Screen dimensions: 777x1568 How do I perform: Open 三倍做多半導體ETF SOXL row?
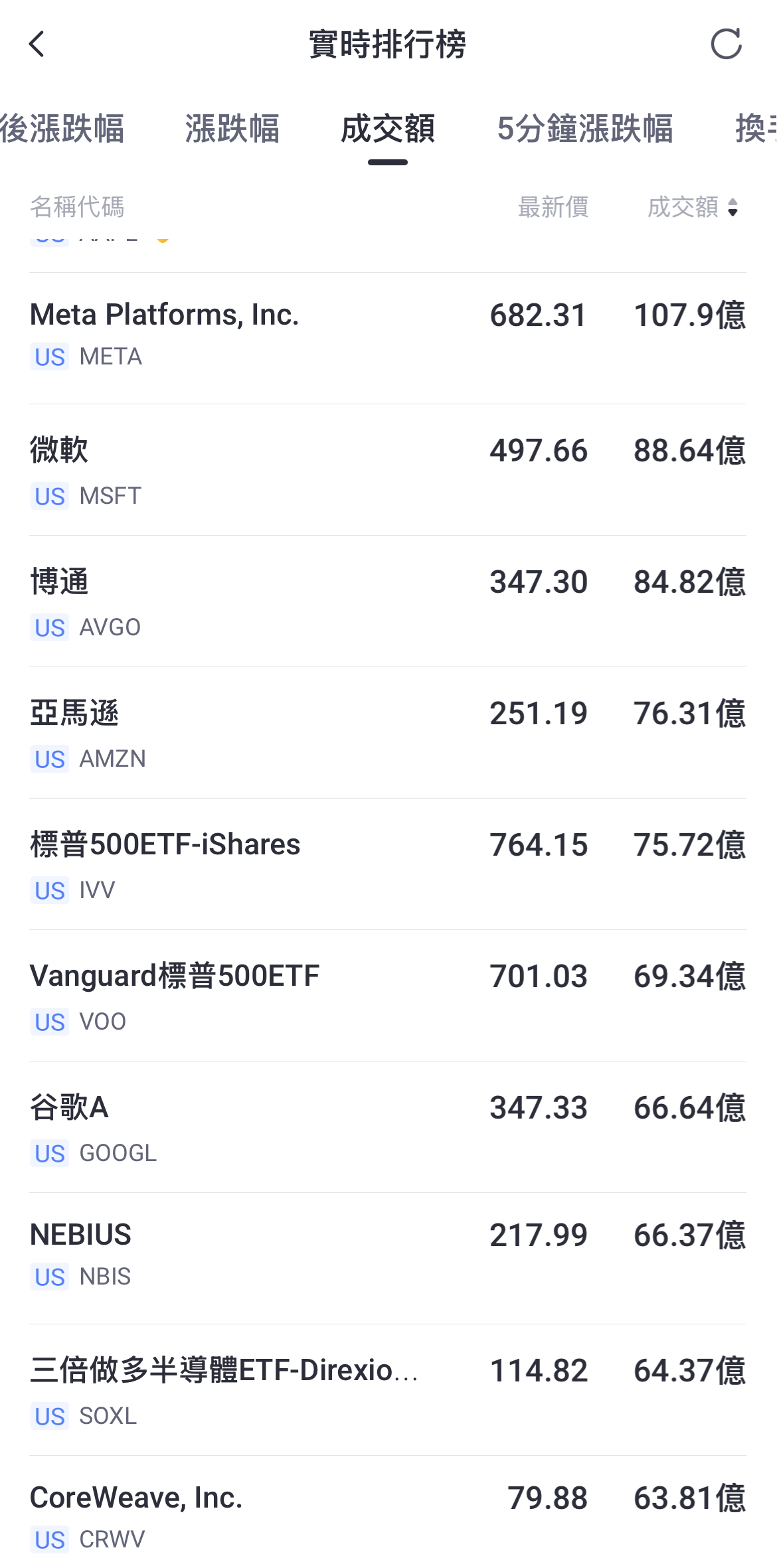click(388, 1390)
